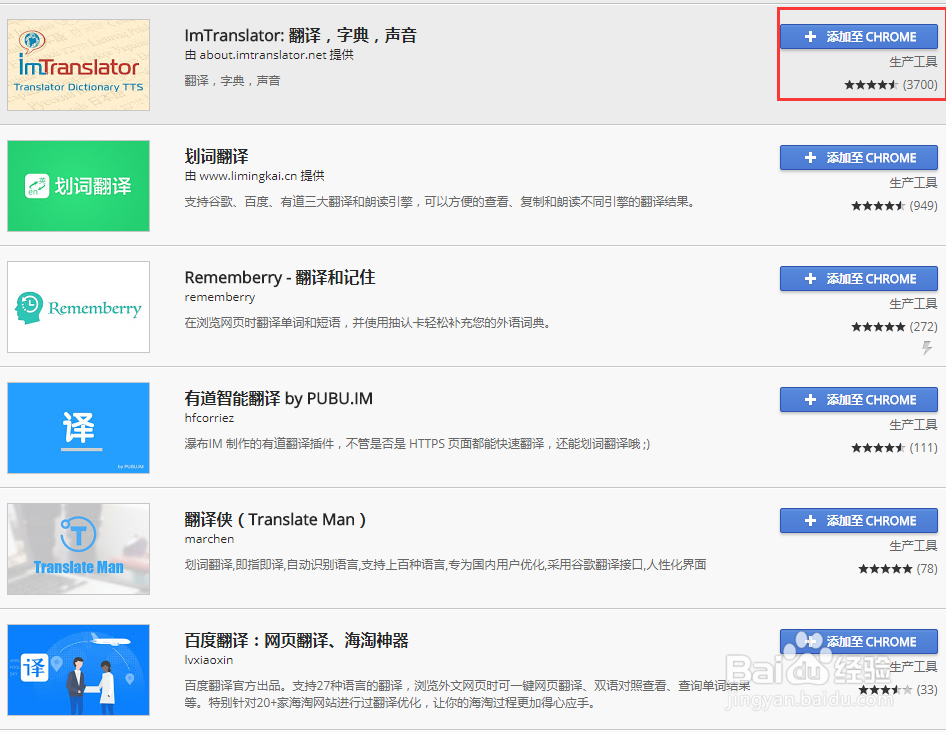Select ImTranslator description 翻译，字典，声音

tap(232, 80)
